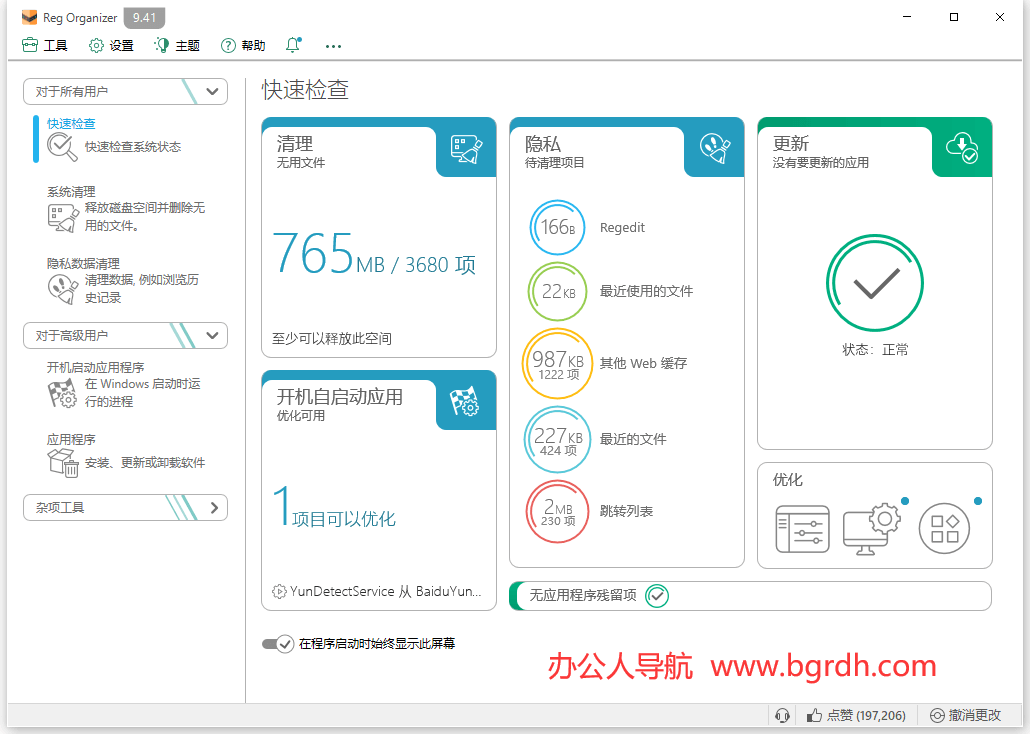The image size is (1030, 734).
Task: Disable 在程序启动时始终显示此屏幕 toggle
Action: coord(278,643)
